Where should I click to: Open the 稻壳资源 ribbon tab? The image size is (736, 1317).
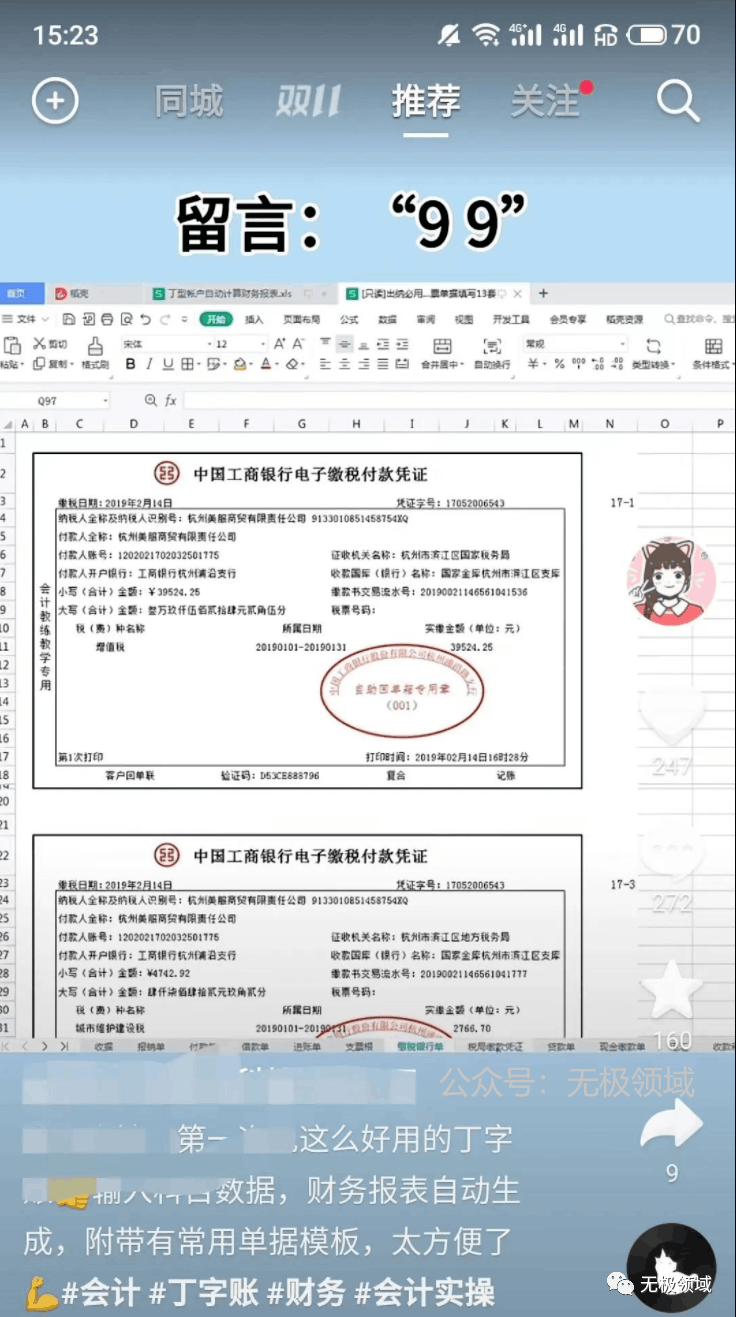[624, 320]
